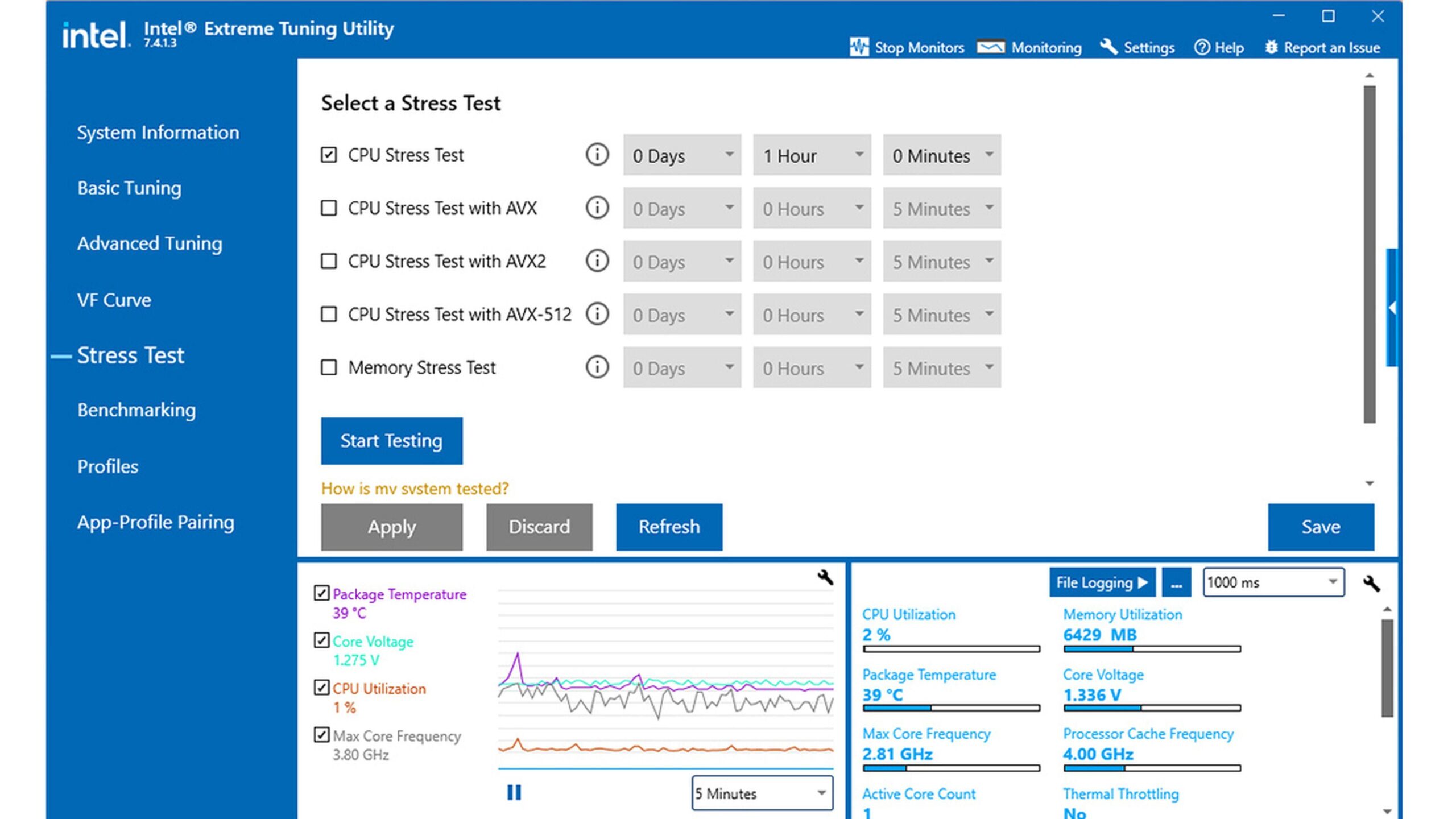The width and height of the screenshot is (1456, 819).
Task: Open graph settings via wrench icon
Action: pos(825,578)
